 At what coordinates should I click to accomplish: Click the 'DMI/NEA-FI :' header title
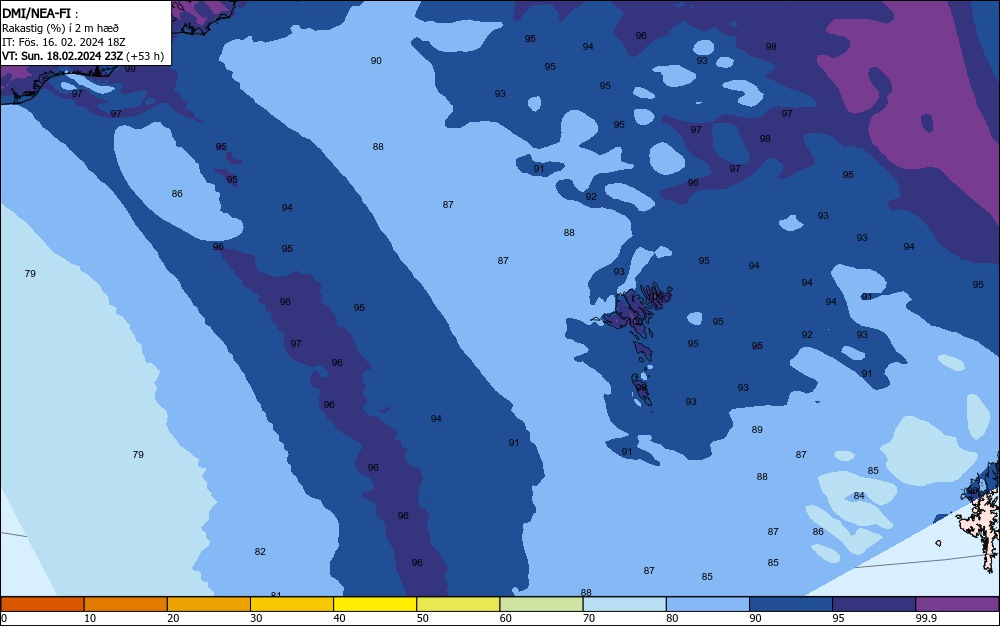pos(40,13)
